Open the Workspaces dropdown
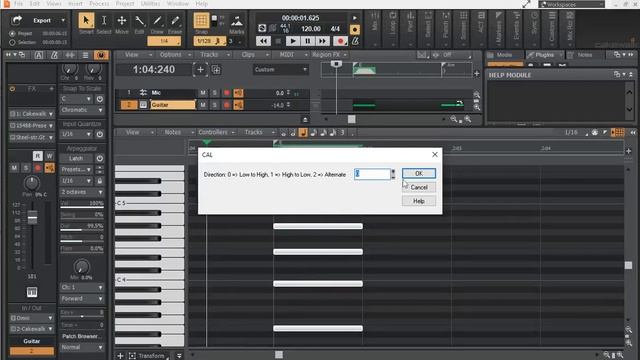640x360 pixels. (571, 4)
